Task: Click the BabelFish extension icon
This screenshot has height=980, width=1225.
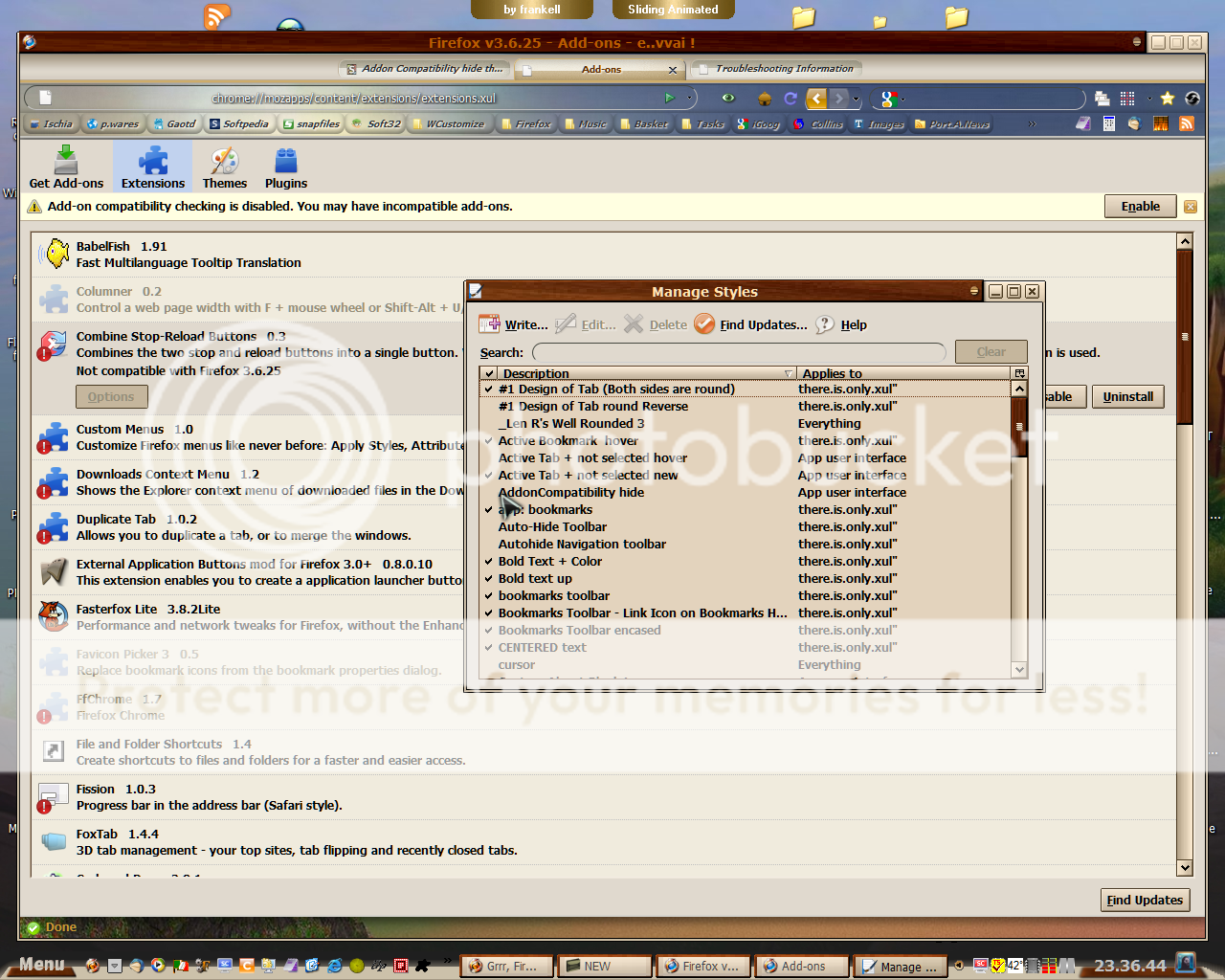Action: tap(54, 254)
